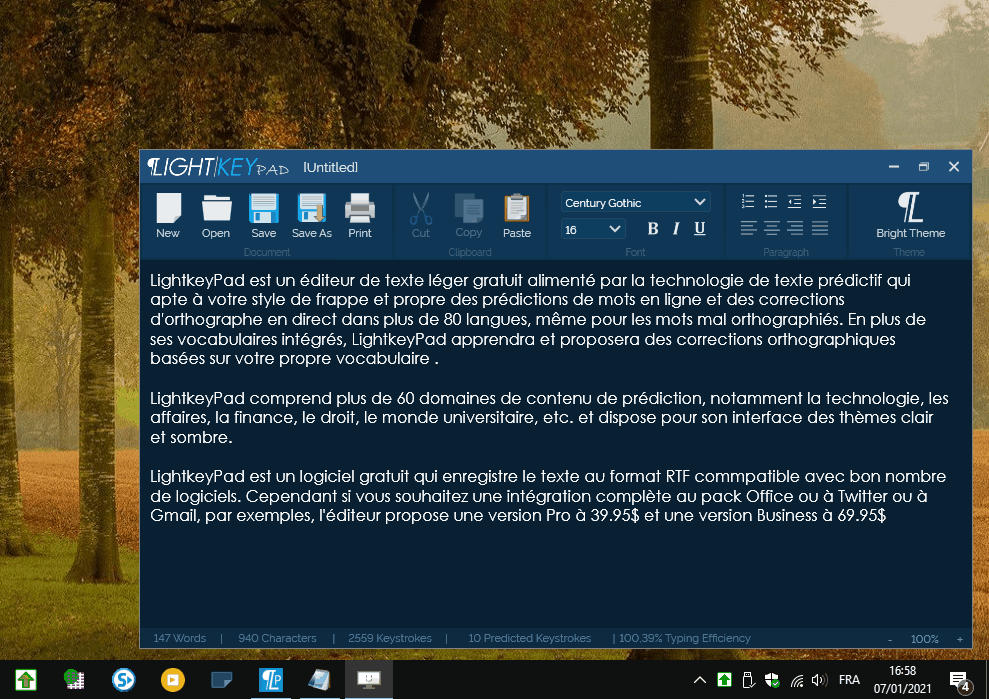Minimize the LightkeyPad window
The image size is (989, 699).
pos(894,167)
